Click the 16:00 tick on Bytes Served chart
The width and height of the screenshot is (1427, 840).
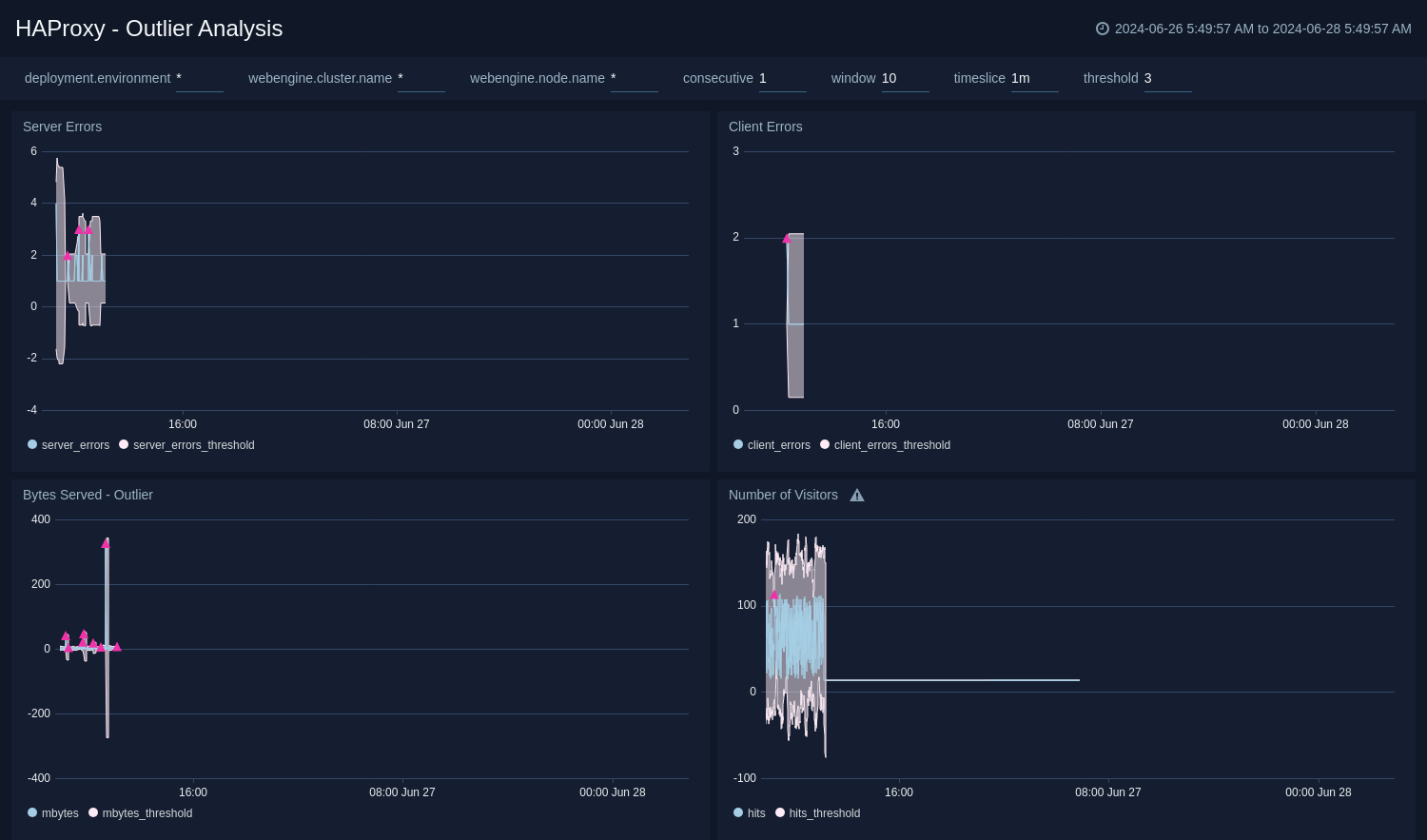[193, 792]
